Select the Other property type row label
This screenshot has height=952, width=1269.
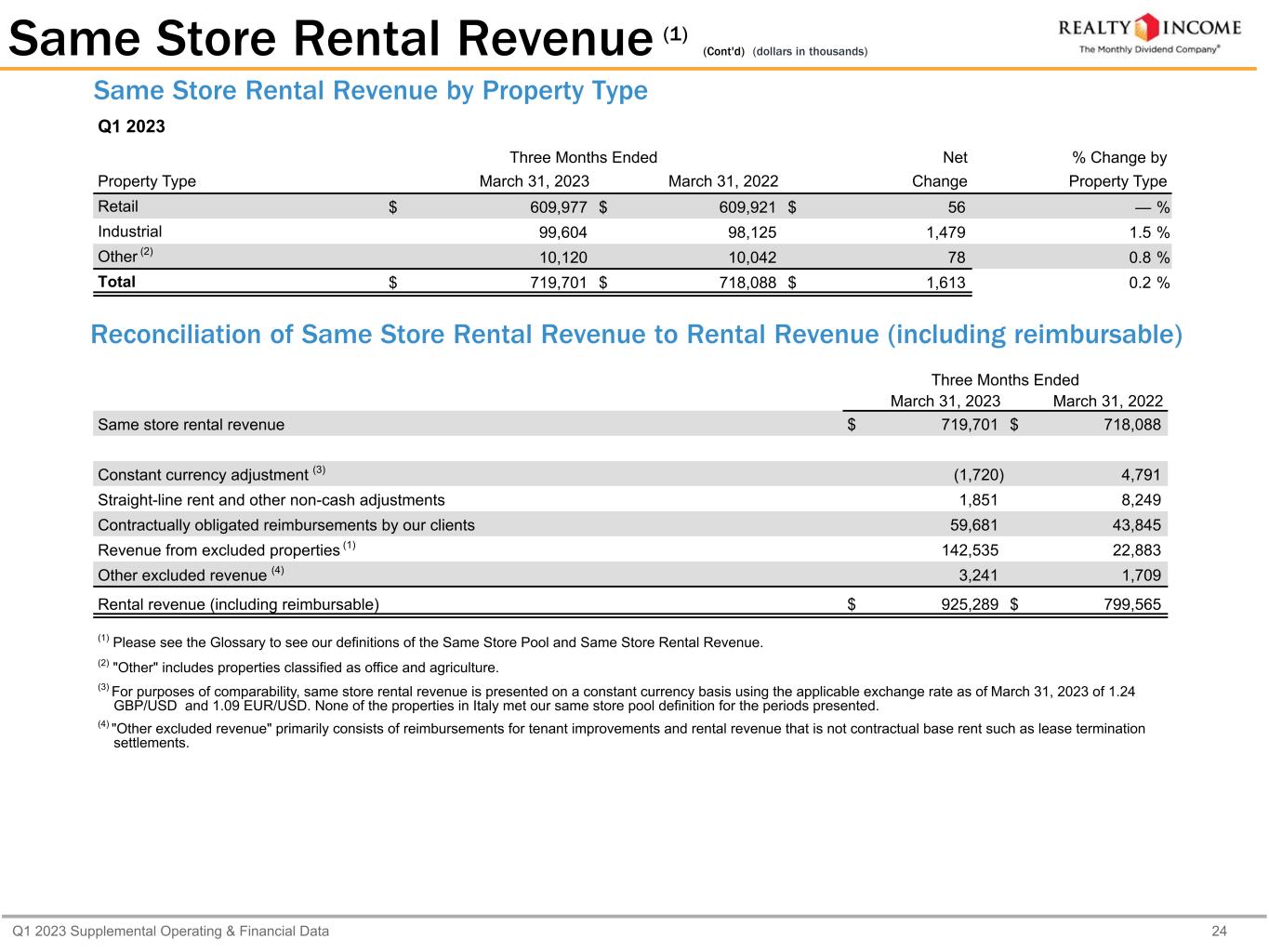[x=117, y=257]
